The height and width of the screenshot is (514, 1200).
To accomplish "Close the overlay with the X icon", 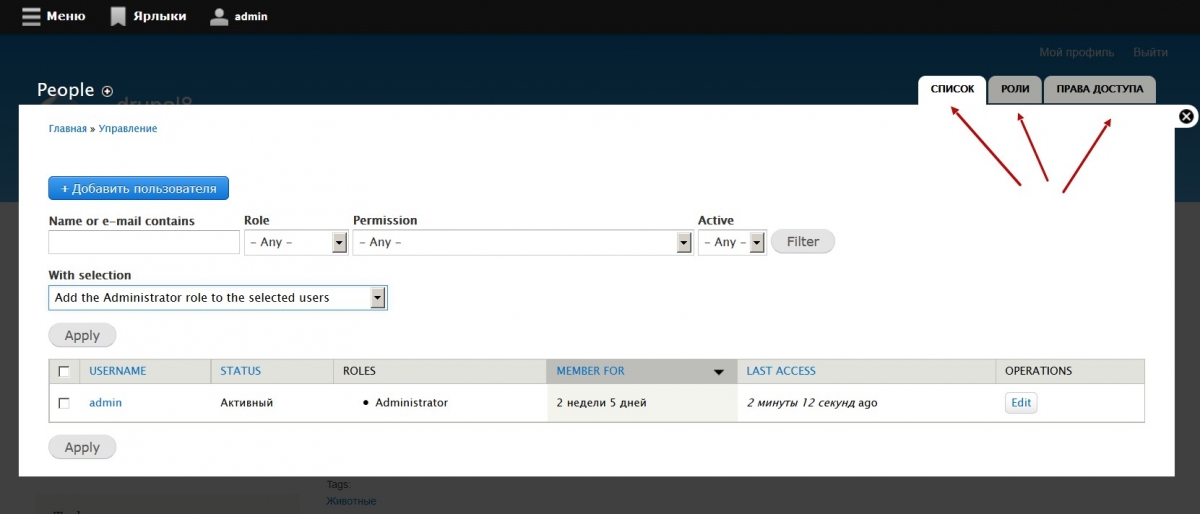I will point(1186,116).
